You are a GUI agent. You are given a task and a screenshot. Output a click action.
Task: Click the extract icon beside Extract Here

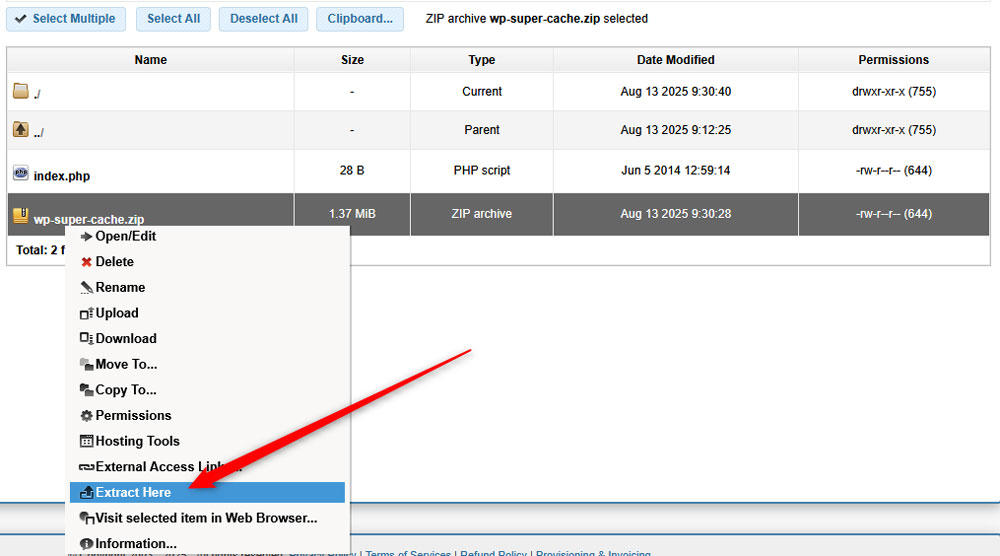pos(87,492)
